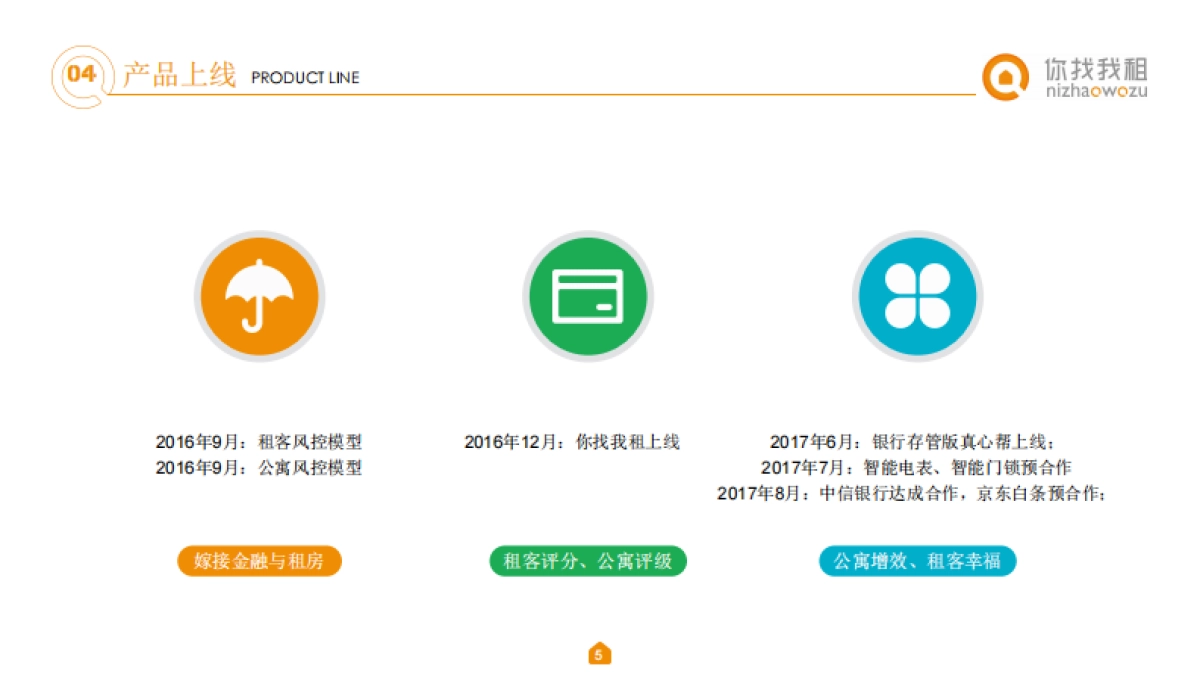Select the 2016年9月 租客风控模型 line
The image size is (1200, 675).
tap(259, 441)
